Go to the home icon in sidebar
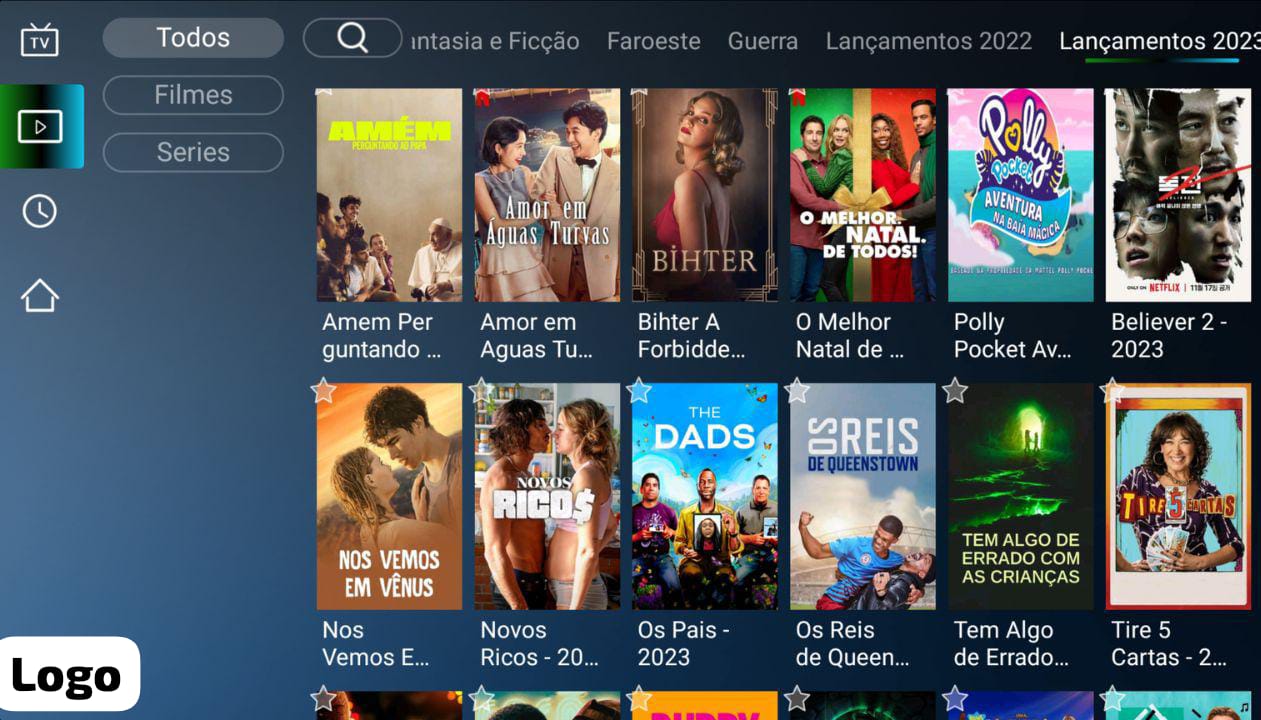 coord(40,295)
